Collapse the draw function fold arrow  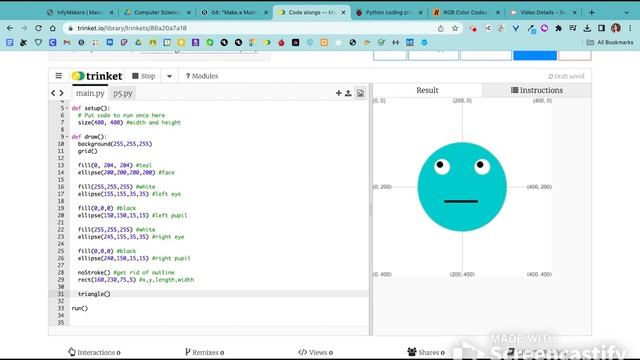(67, 137)
